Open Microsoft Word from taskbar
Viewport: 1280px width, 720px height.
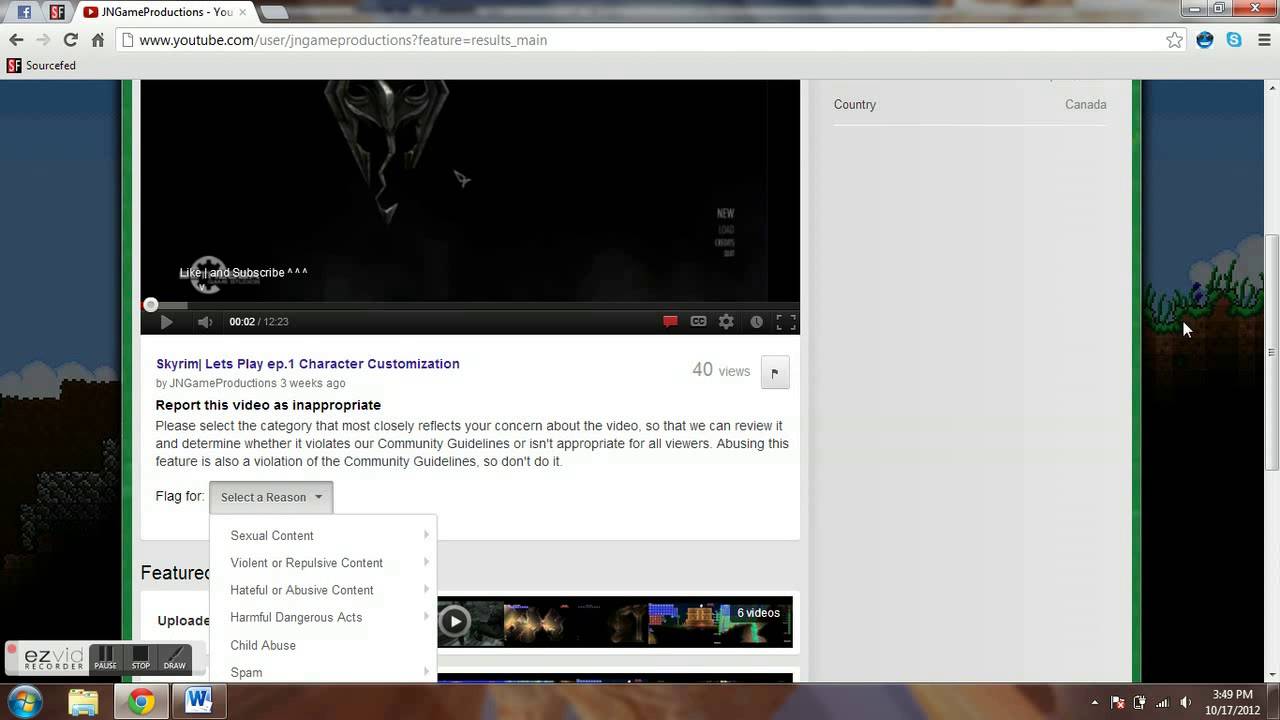pos(198,702)
